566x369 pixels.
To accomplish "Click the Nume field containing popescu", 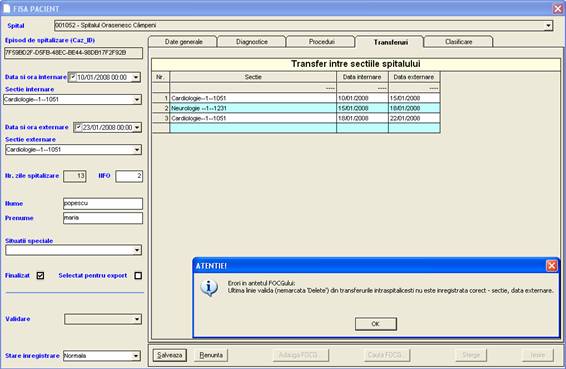I will (103, 204).
